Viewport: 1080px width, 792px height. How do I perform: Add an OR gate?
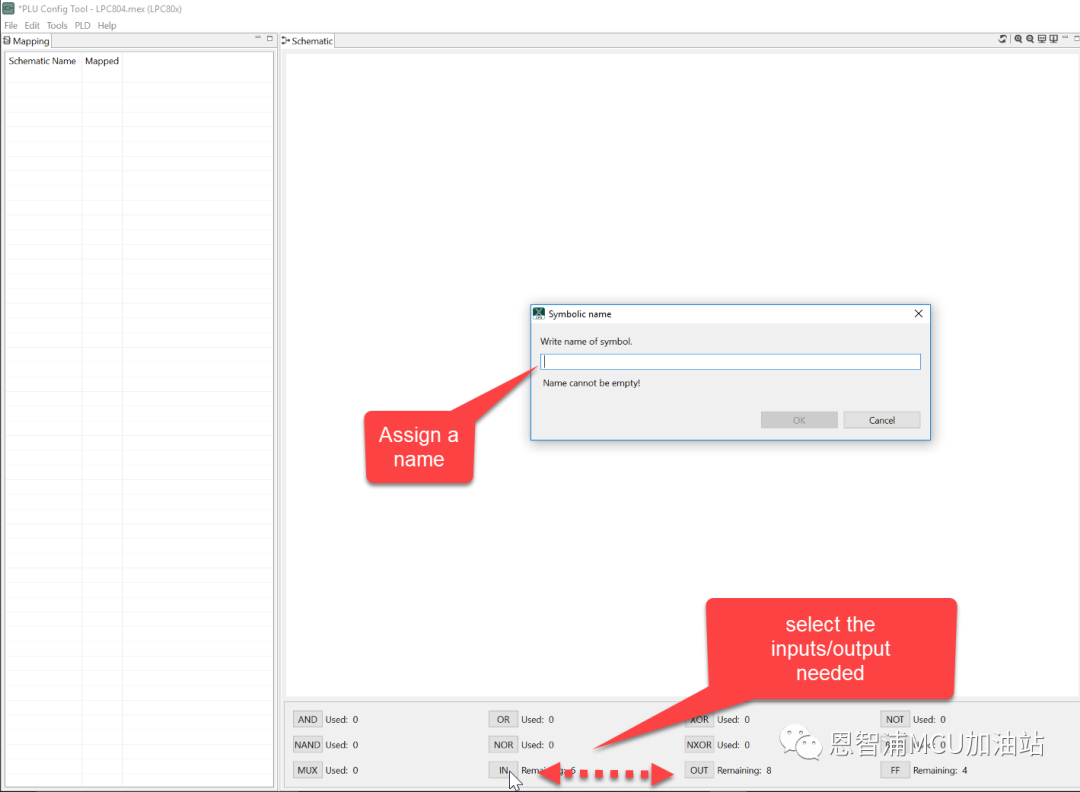(503, 719)
